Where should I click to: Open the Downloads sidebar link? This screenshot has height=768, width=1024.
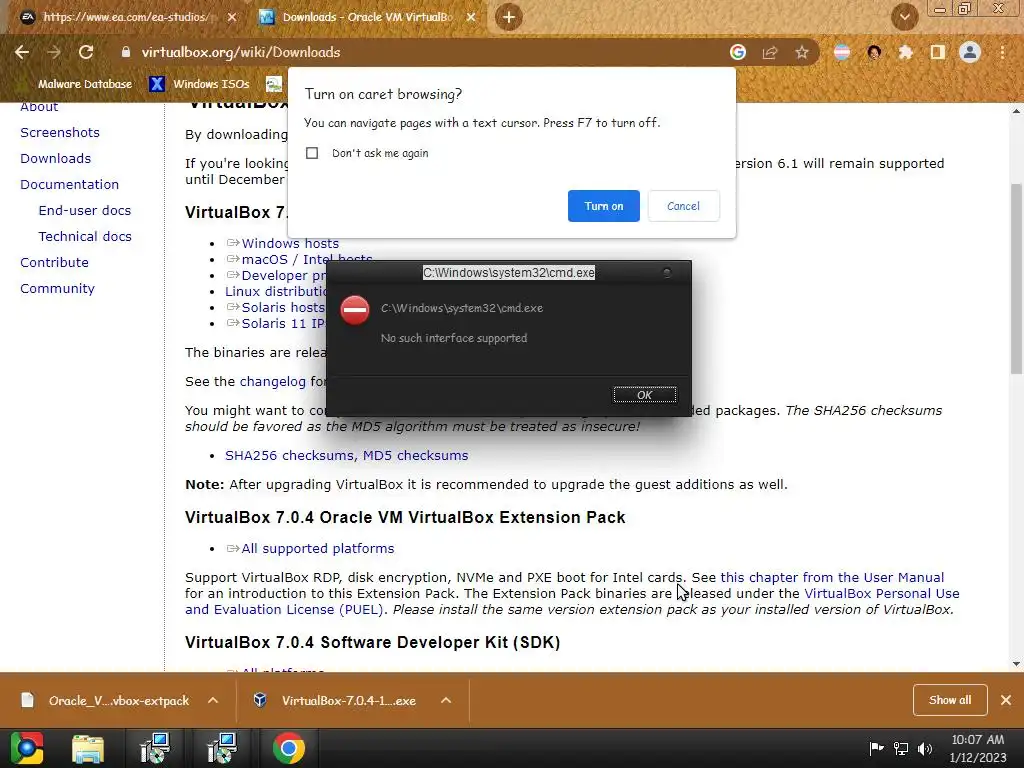pos(56,159)
